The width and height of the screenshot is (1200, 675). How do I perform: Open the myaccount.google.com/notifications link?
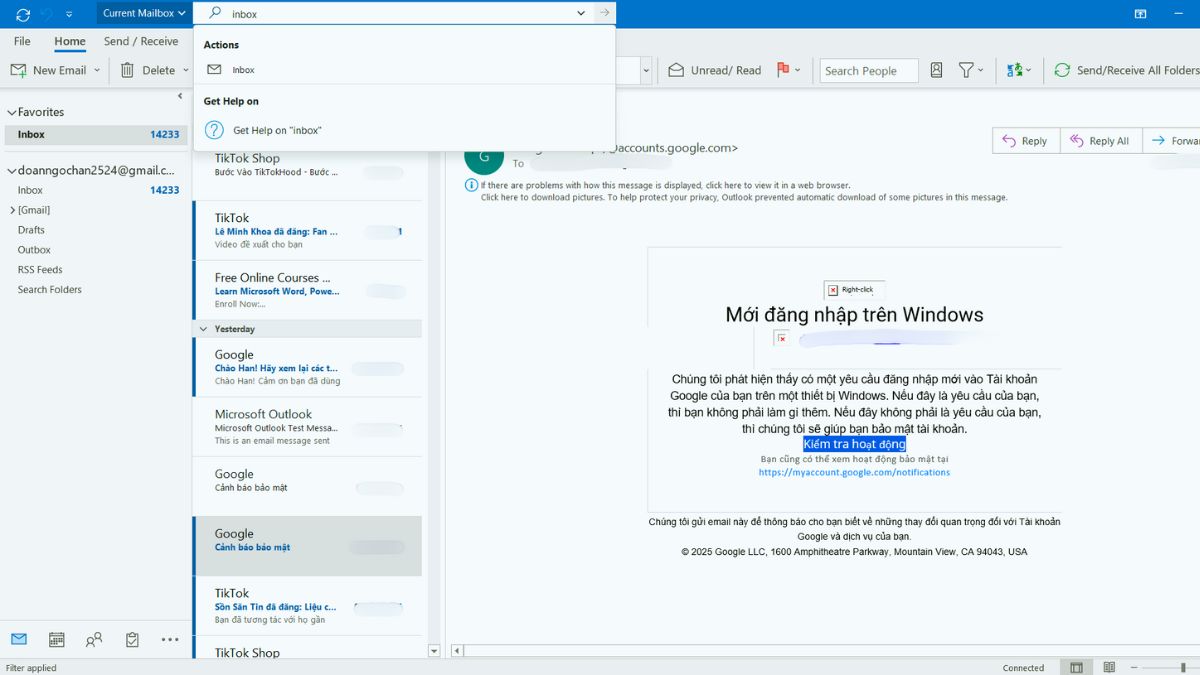coord(854,472)
